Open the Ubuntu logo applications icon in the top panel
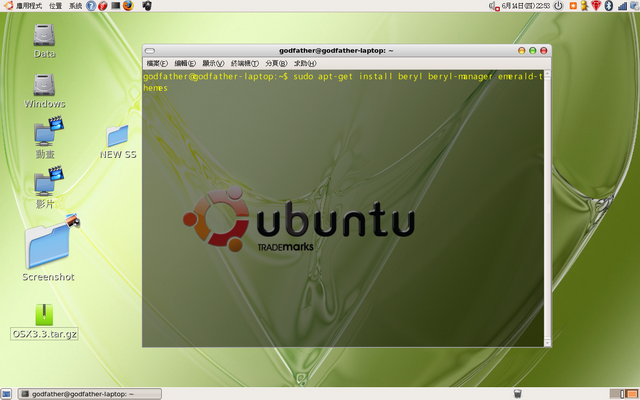The width and height of the screenshot is (640, 400). 8,6
